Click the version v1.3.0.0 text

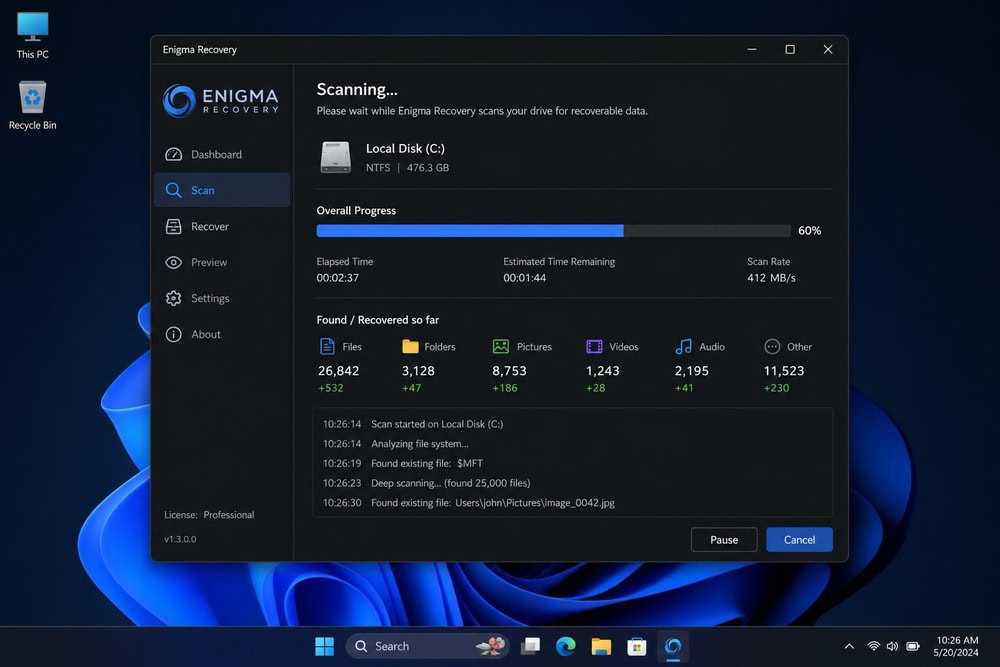coord(180,539)
